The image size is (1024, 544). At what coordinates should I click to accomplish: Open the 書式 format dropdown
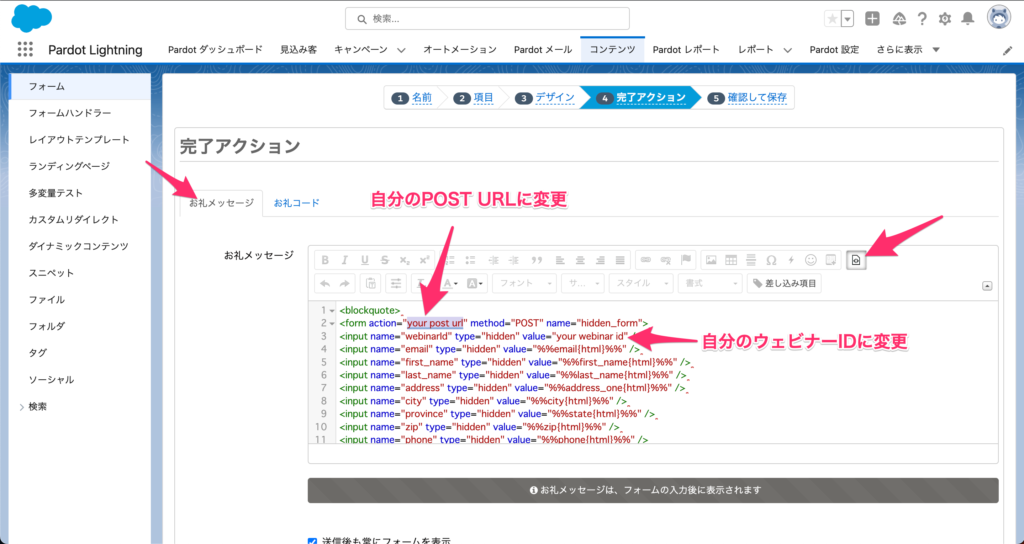[710, 283]
